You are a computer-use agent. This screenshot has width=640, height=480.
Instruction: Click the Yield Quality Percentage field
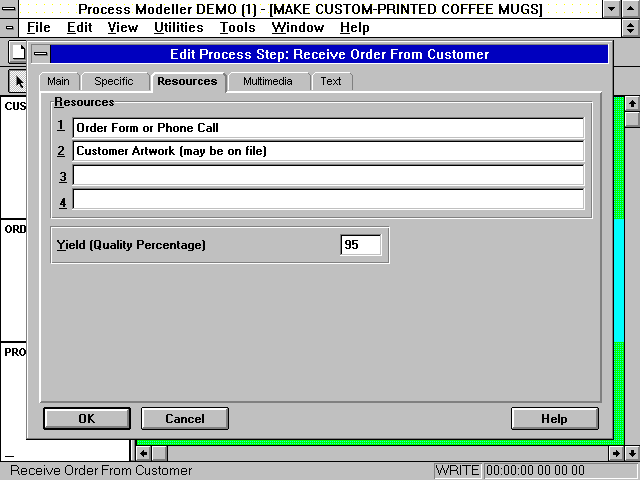tap(360, 245)
